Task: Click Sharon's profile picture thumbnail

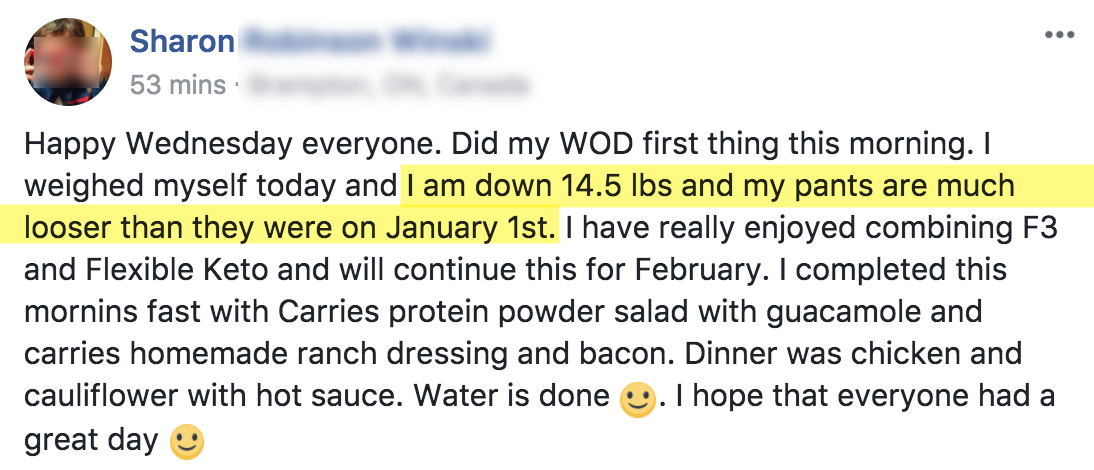Action: click(68, 62)
